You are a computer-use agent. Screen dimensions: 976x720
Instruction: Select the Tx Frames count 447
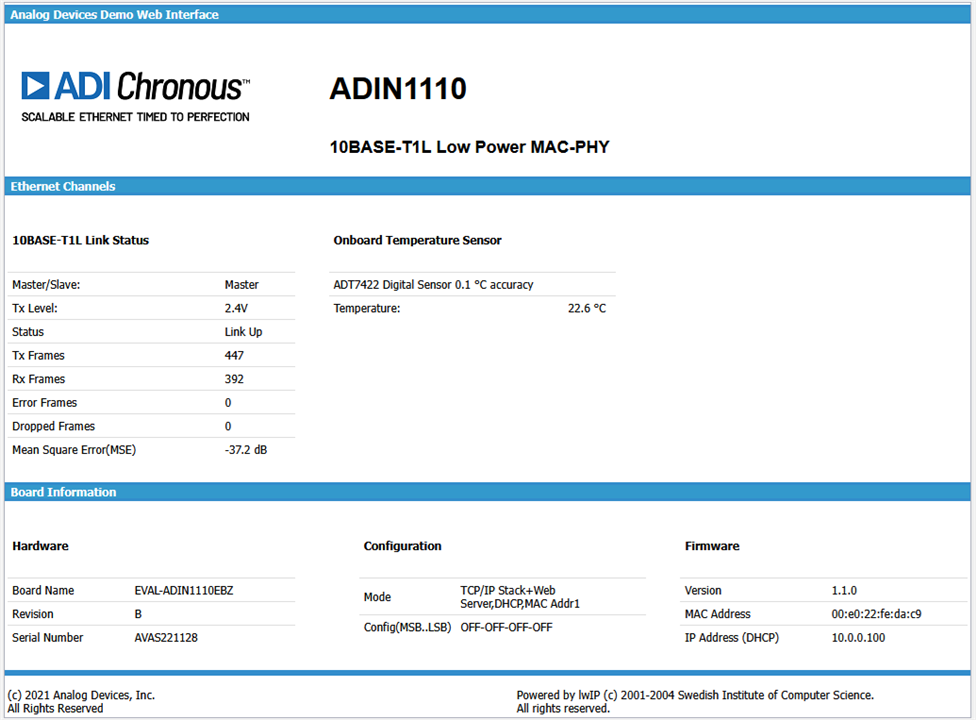coord(234,355)
